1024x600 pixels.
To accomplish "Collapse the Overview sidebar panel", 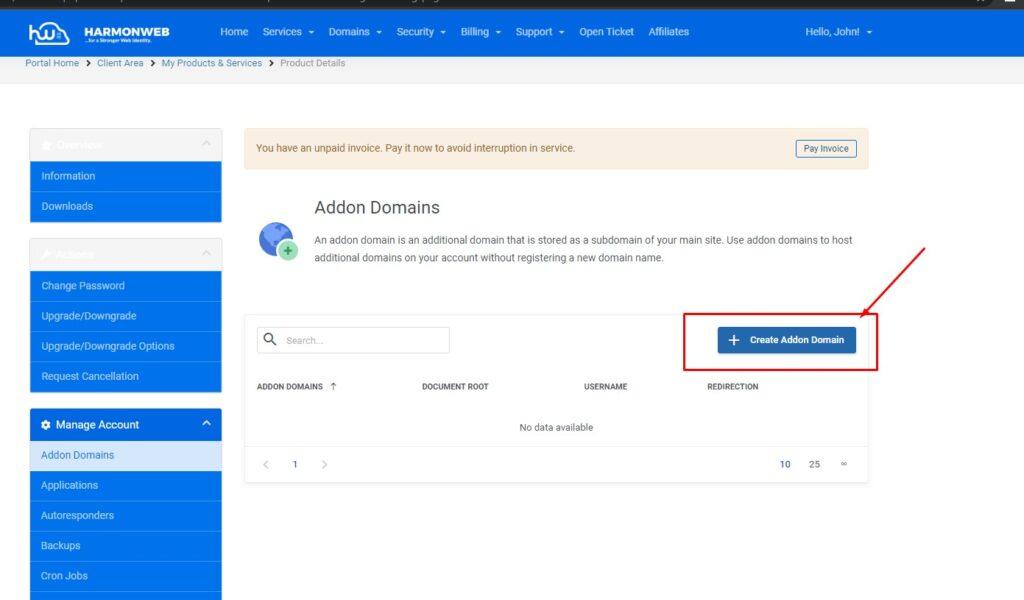I will point(206,145).
